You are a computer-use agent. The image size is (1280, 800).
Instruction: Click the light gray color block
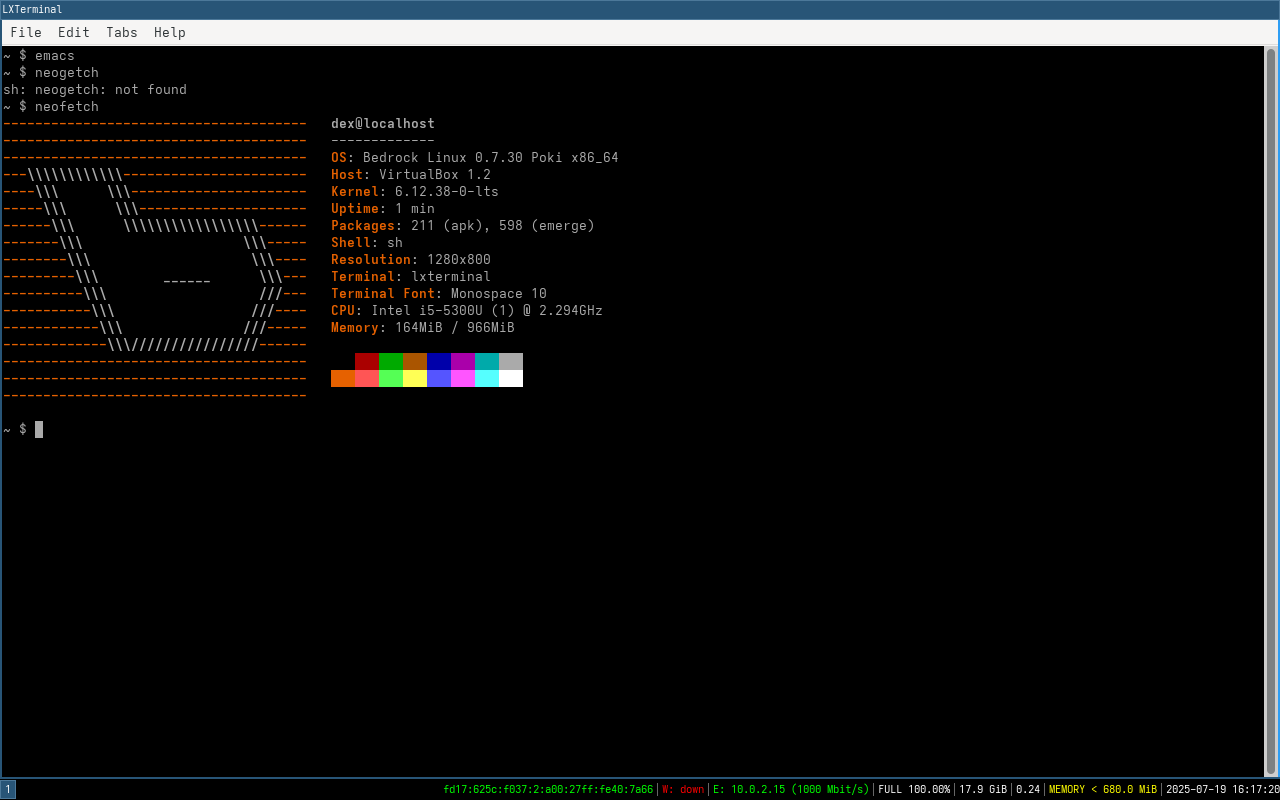pos(511,361)
